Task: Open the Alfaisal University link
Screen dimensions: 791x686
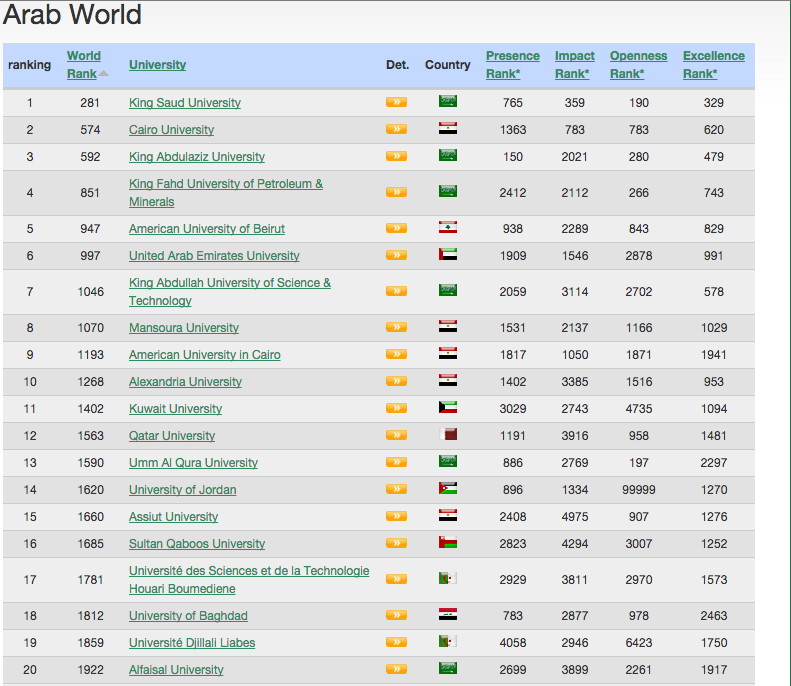Action: pos(176,670)
